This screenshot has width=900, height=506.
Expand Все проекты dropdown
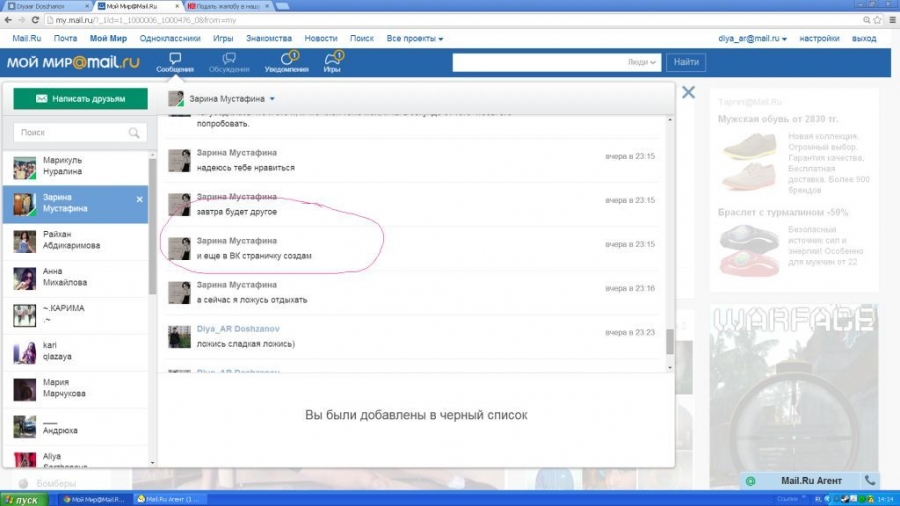tap(414, 38)
